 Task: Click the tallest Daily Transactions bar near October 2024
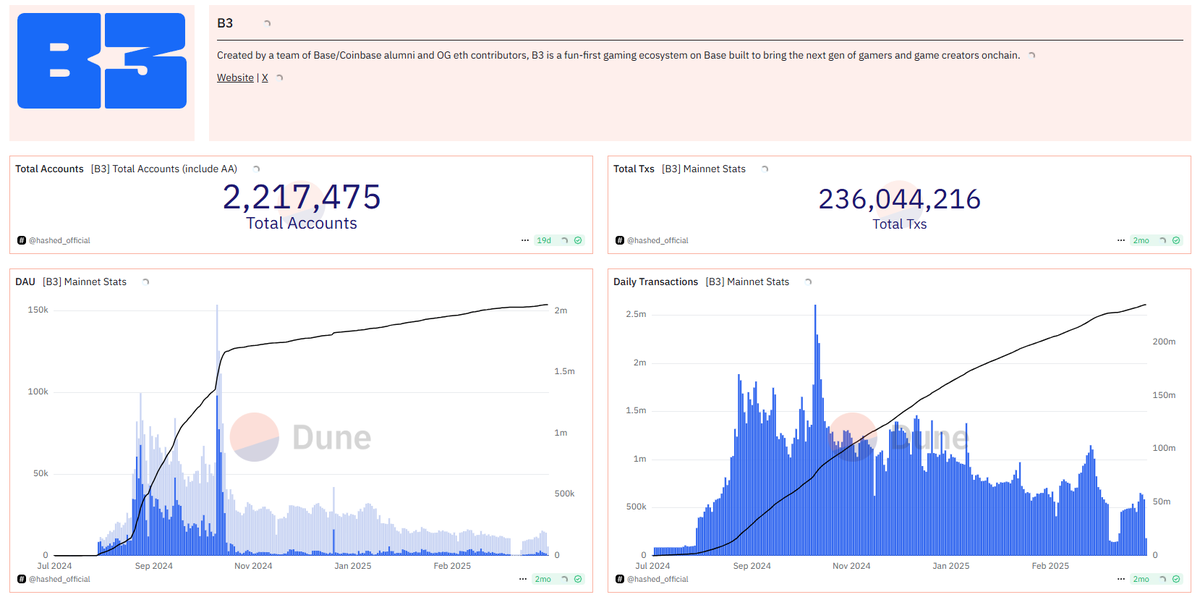tap(815, 430)
